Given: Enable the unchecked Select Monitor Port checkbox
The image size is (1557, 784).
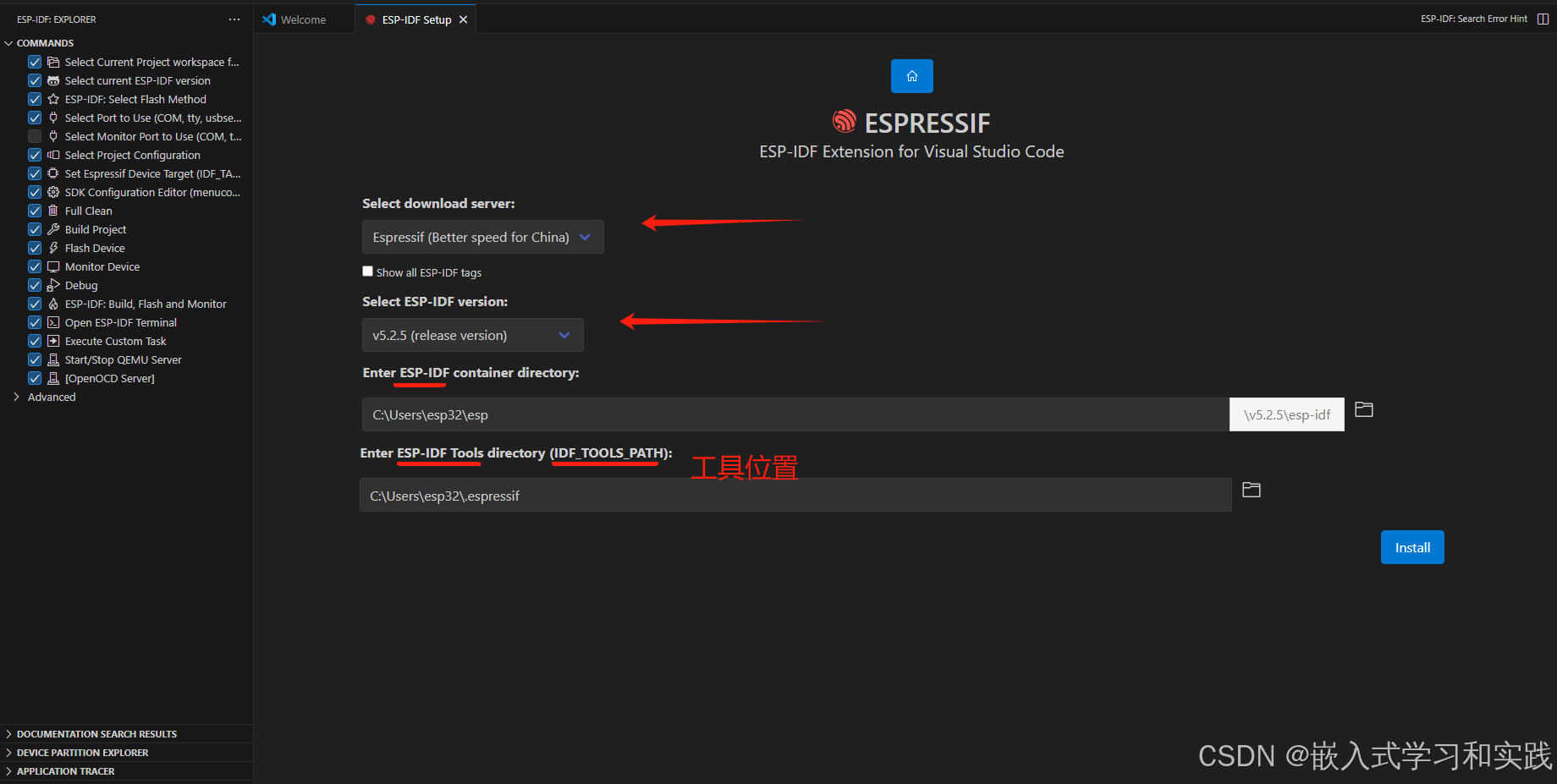Looking at the screenshot, I should click(35, 136).
